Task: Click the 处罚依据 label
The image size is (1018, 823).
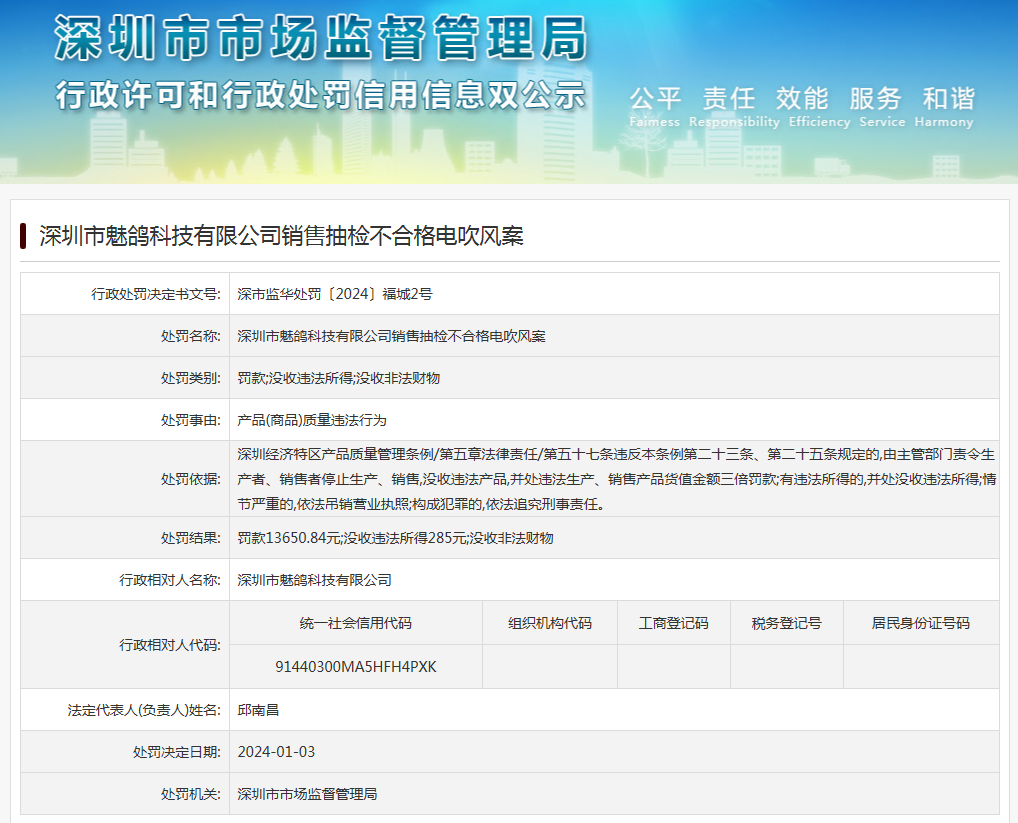Action: 191,479
